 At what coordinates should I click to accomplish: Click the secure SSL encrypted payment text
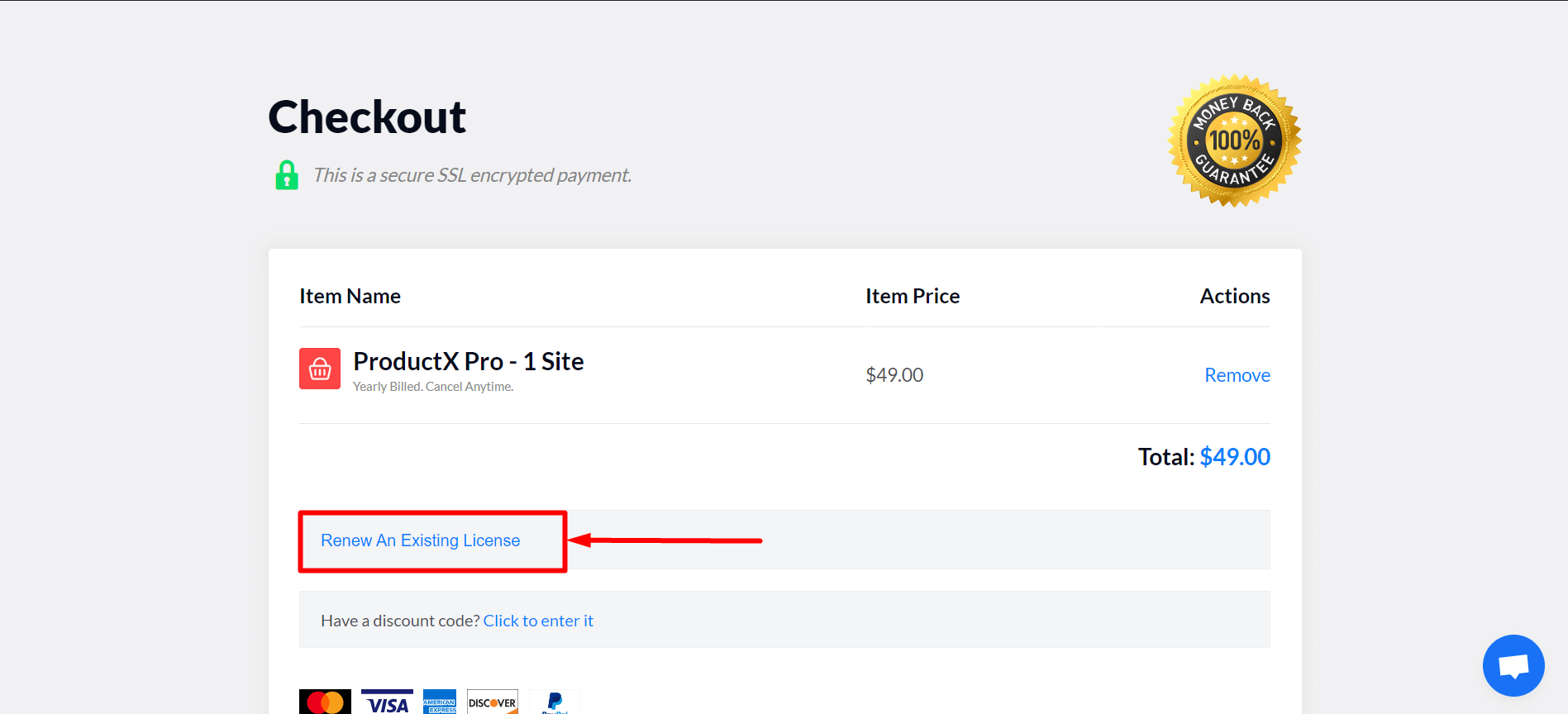coord(472,174)
